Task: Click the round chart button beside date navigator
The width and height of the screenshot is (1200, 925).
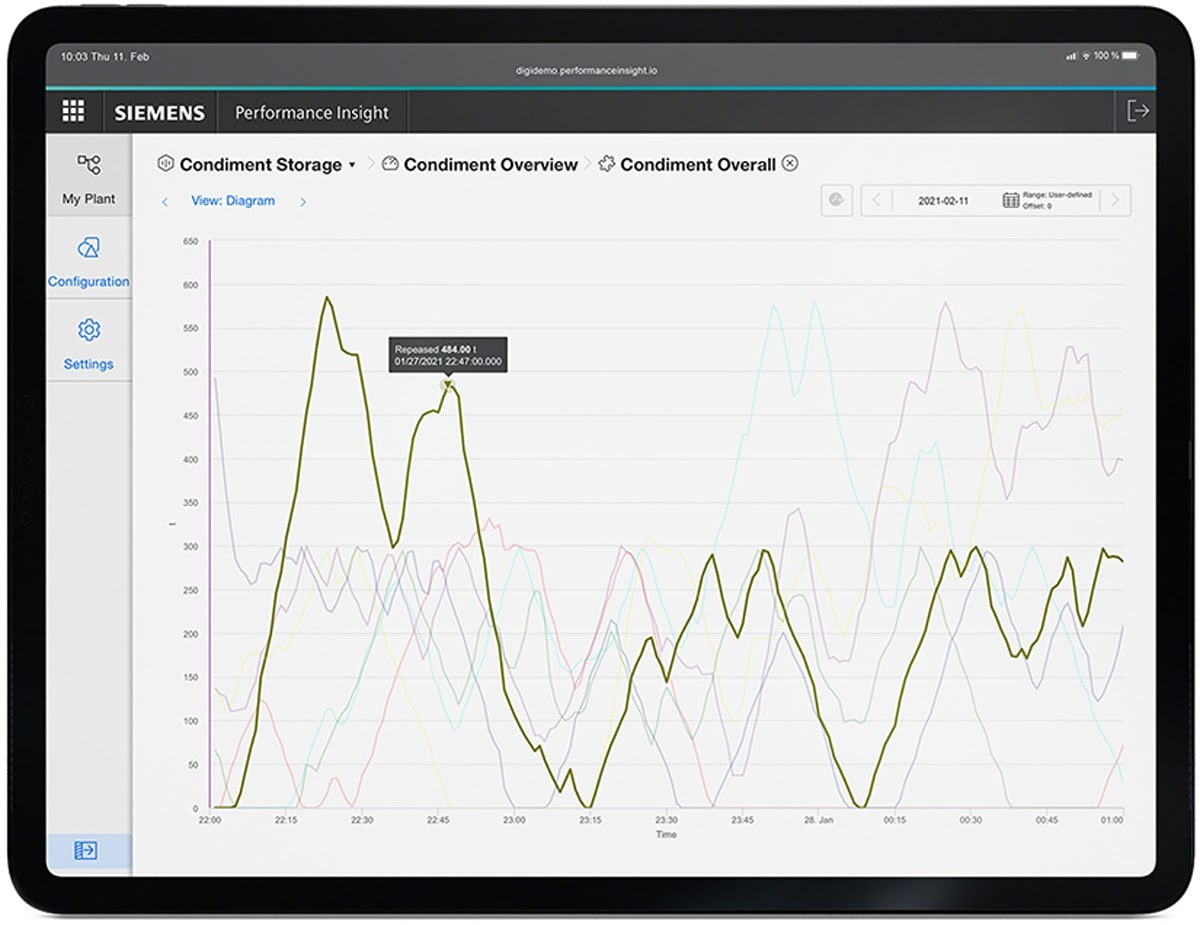Action: pos(837,199)
